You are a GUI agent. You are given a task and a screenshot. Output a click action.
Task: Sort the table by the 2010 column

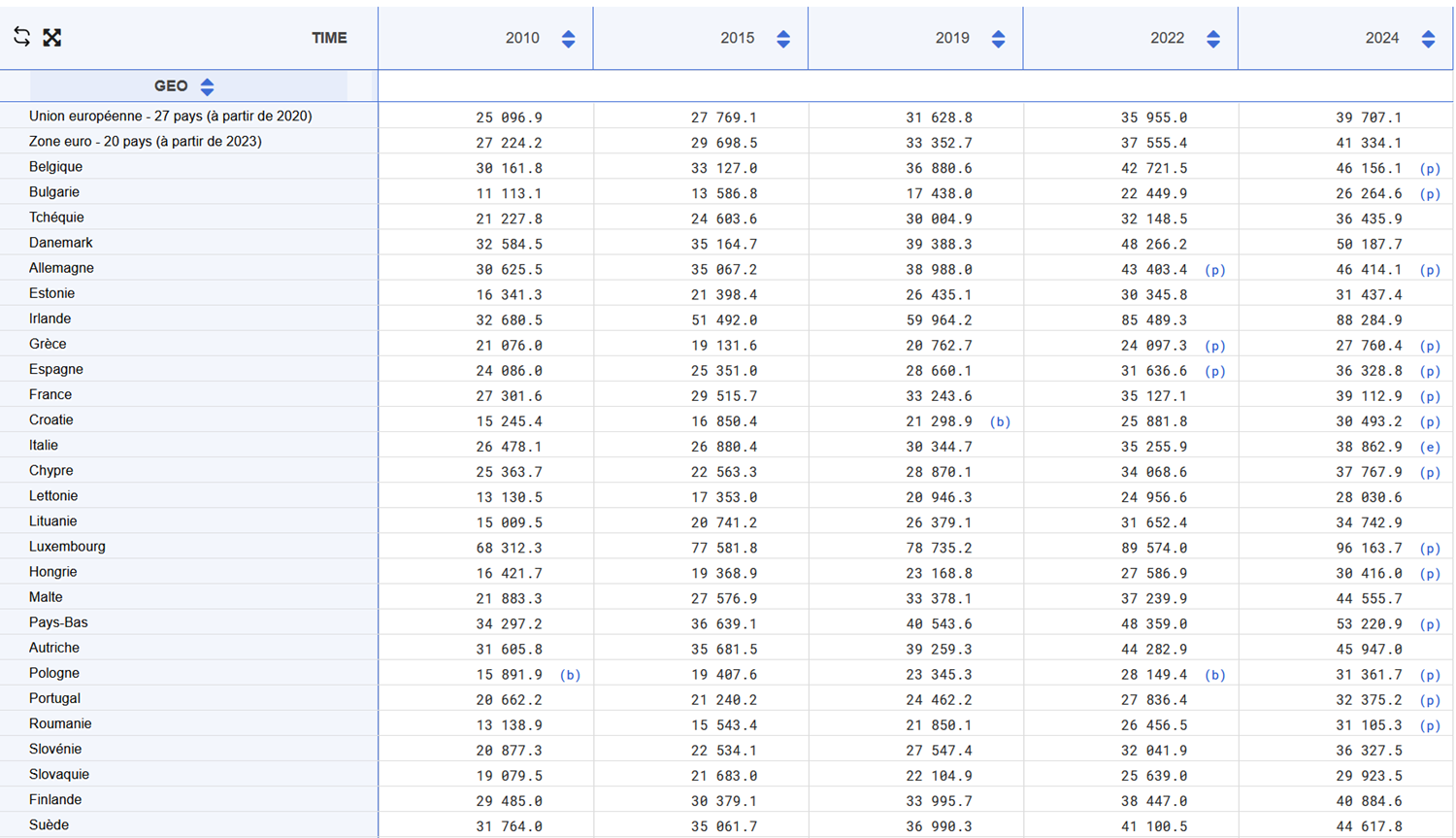(568, 39)
